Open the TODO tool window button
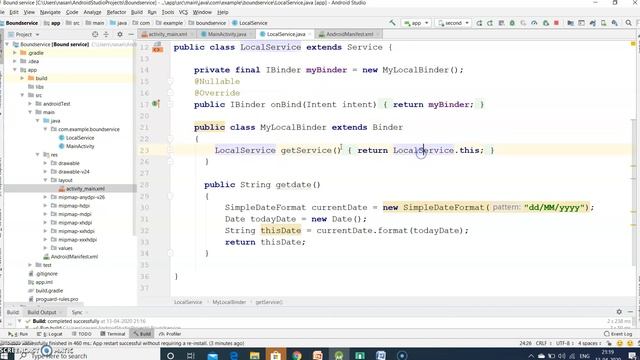 pos(82,334)
